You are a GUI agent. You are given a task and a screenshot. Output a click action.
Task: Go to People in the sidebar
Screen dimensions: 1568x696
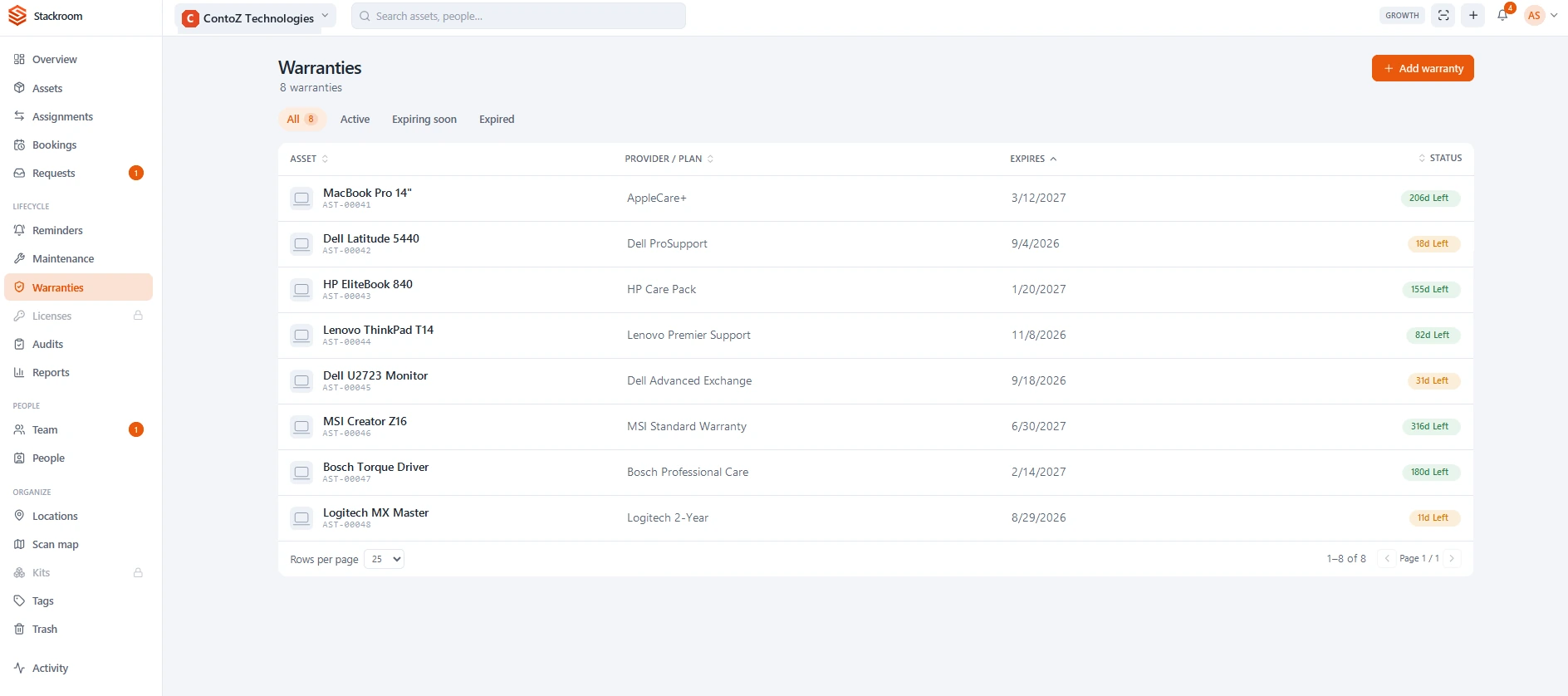[x=79, y=458]
